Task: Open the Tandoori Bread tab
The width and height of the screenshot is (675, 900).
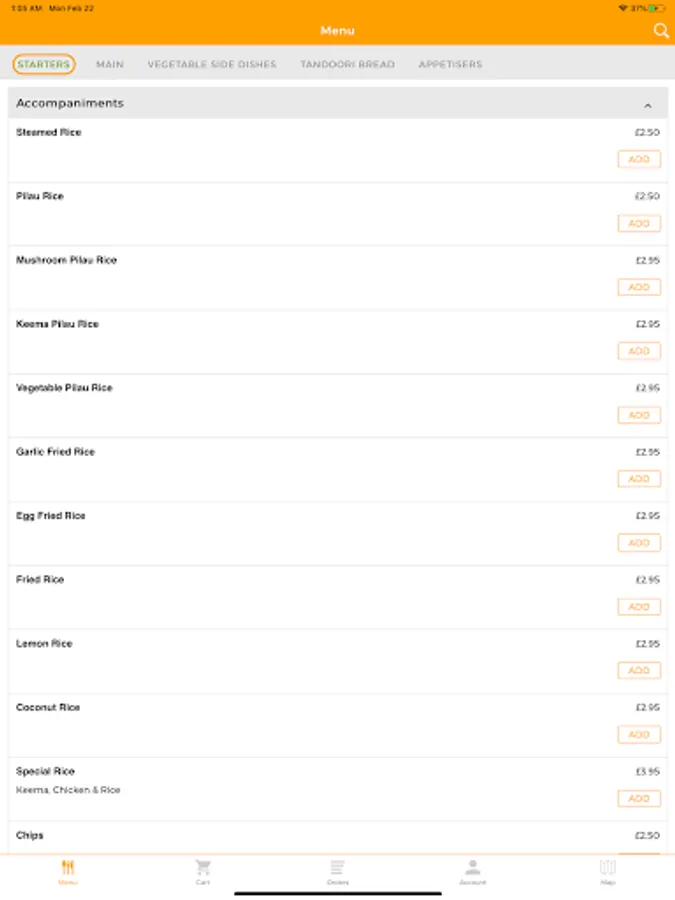Action: tap(347, 64)
